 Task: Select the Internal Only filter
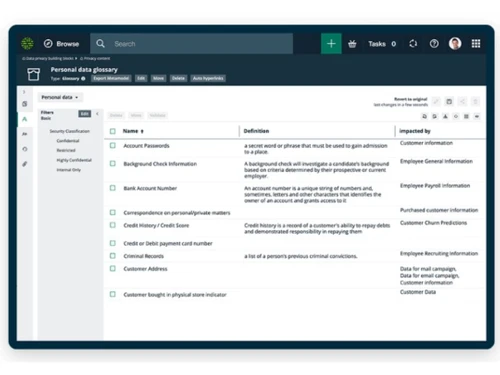[69, 170]
